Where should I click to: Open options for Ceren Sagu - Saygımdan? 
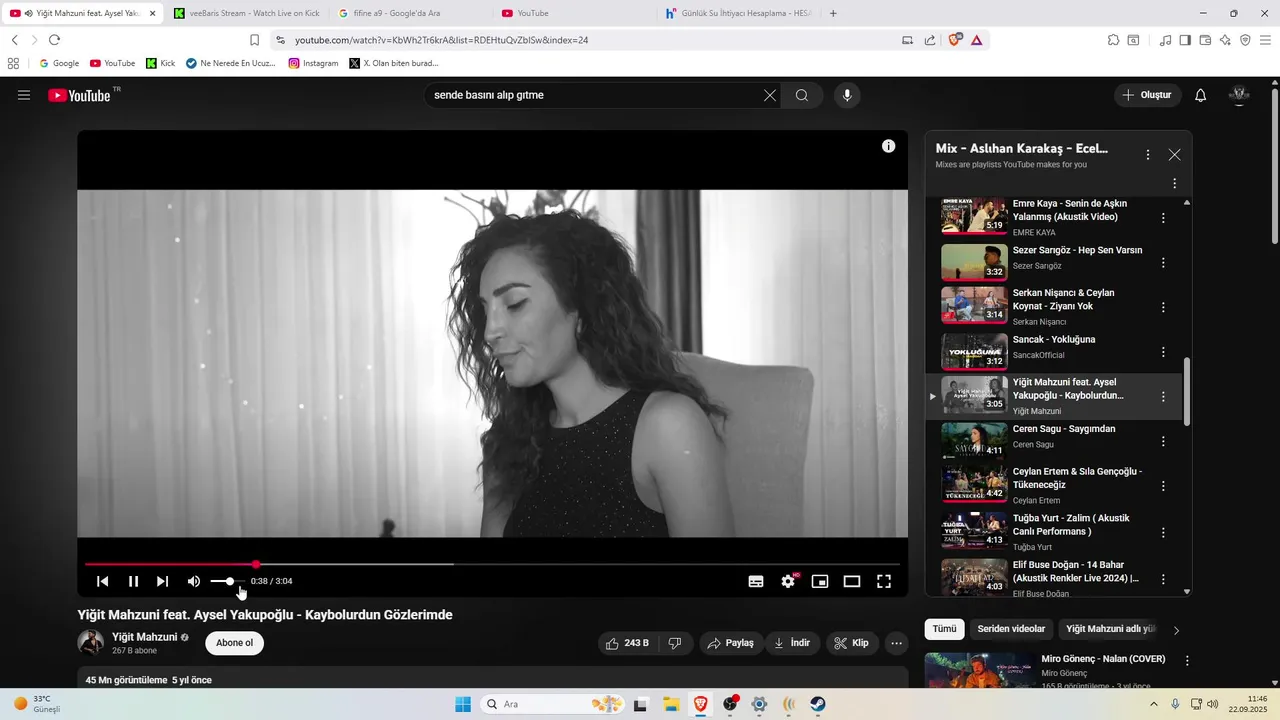(1163, 441)
